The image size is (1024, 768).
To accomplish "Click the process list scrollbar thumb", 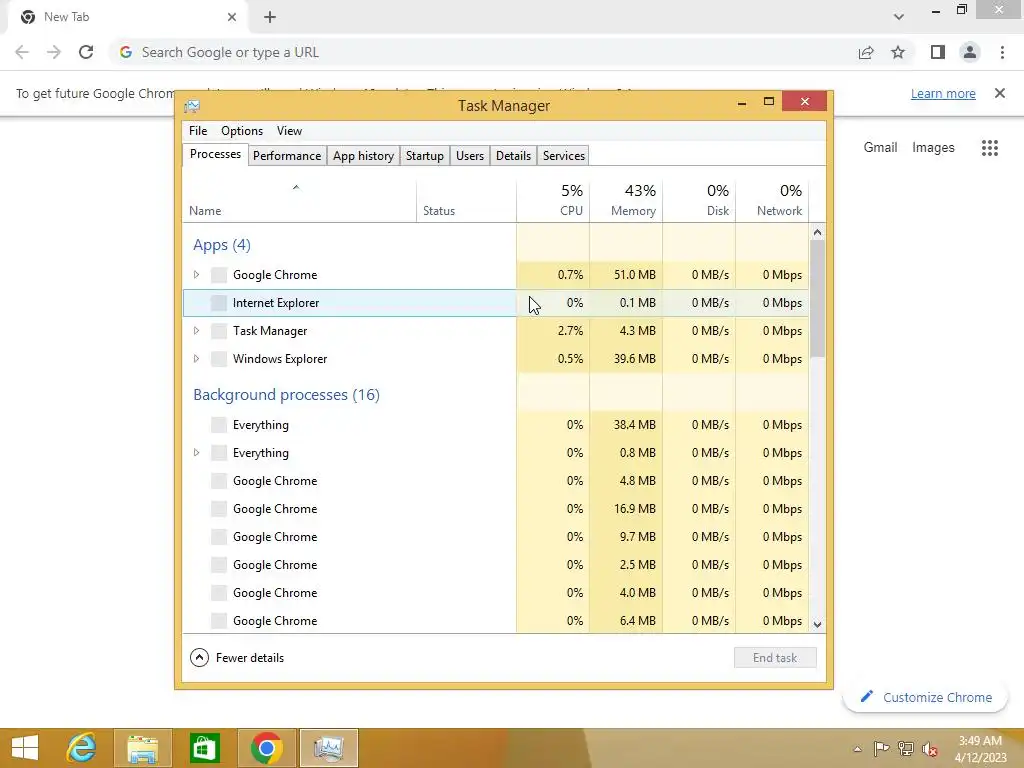I will (x=817, y=298).
